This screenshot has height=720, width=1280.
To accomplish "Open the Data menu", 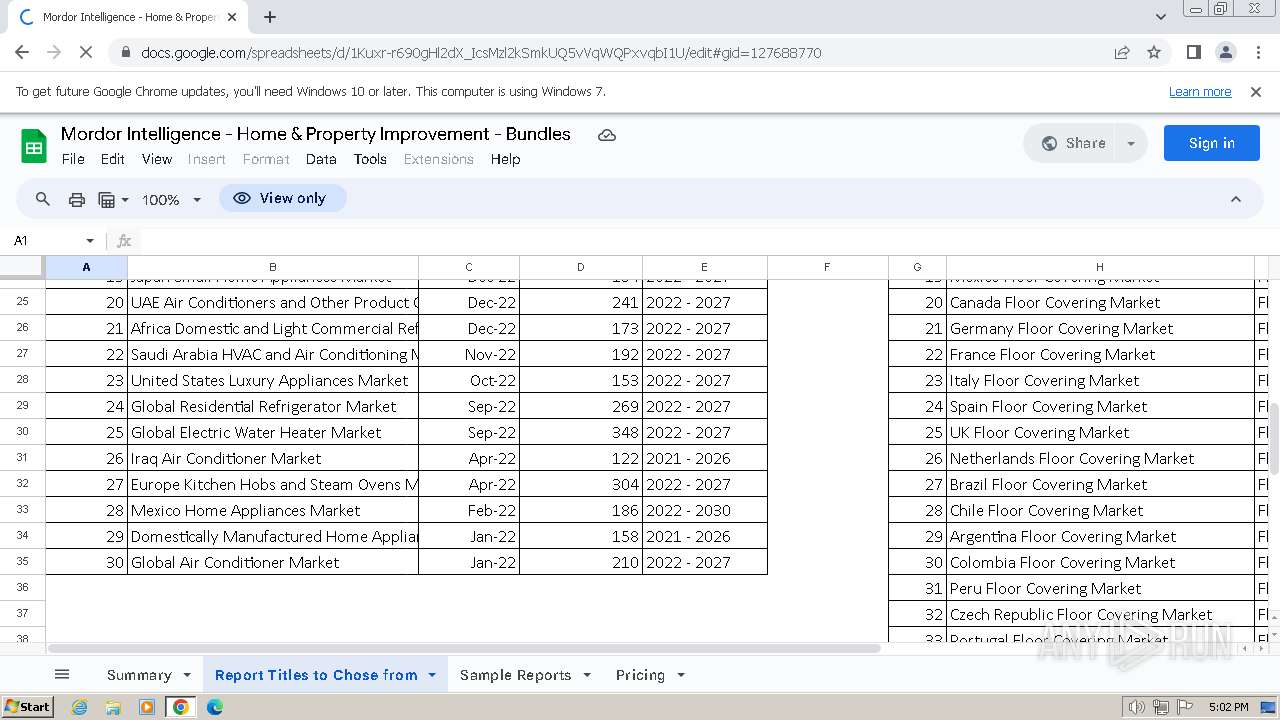I will point(321,159).
